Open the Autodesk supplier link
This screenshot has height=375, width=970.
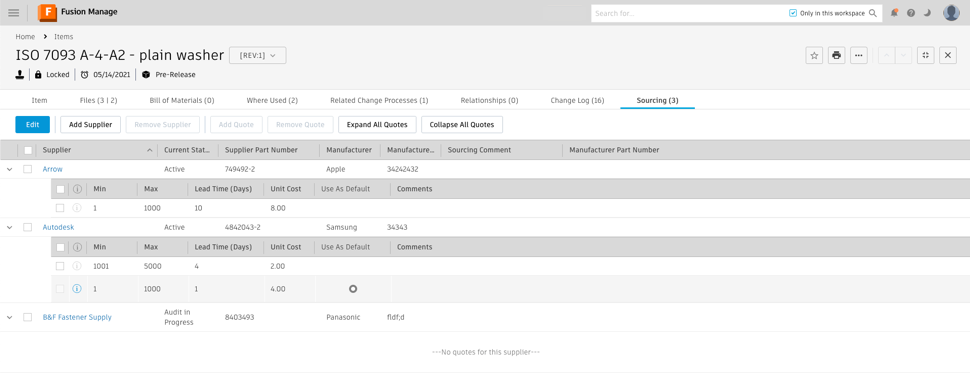[58, 227]
